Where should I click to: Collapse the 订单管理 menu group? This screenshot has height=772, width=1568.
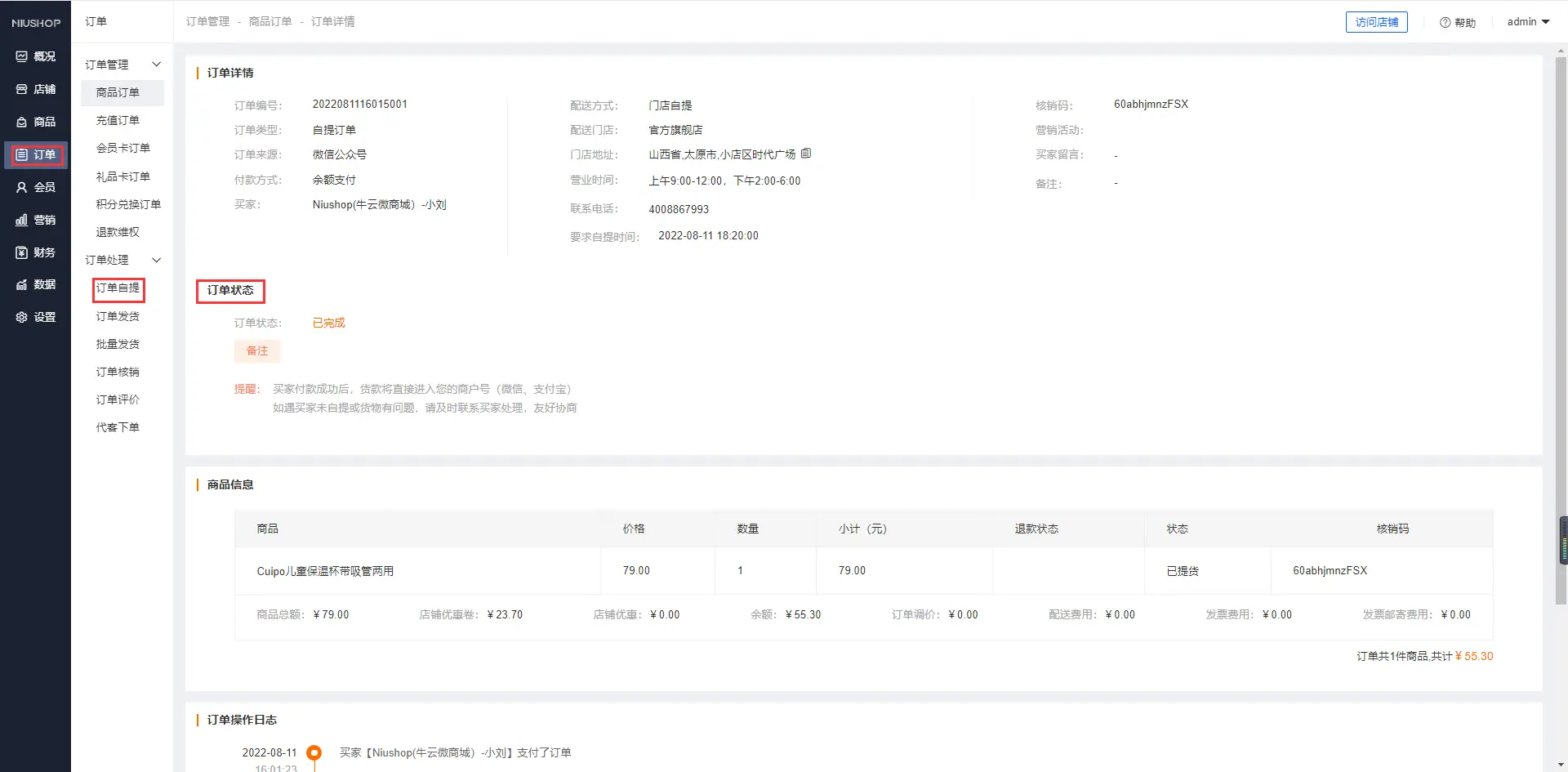(x=156, y=65)
